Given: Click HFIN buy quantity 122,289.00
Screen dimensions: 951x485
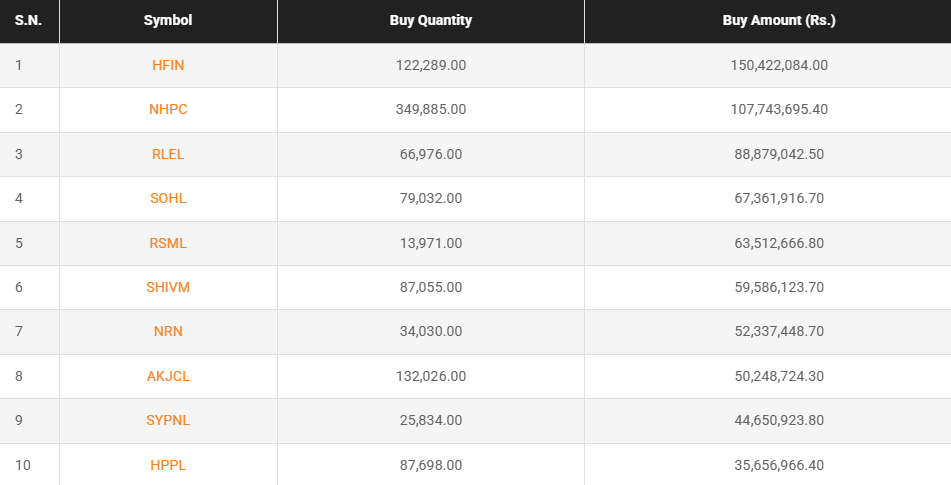Looking at the screenshot, I should click(431, 65).
